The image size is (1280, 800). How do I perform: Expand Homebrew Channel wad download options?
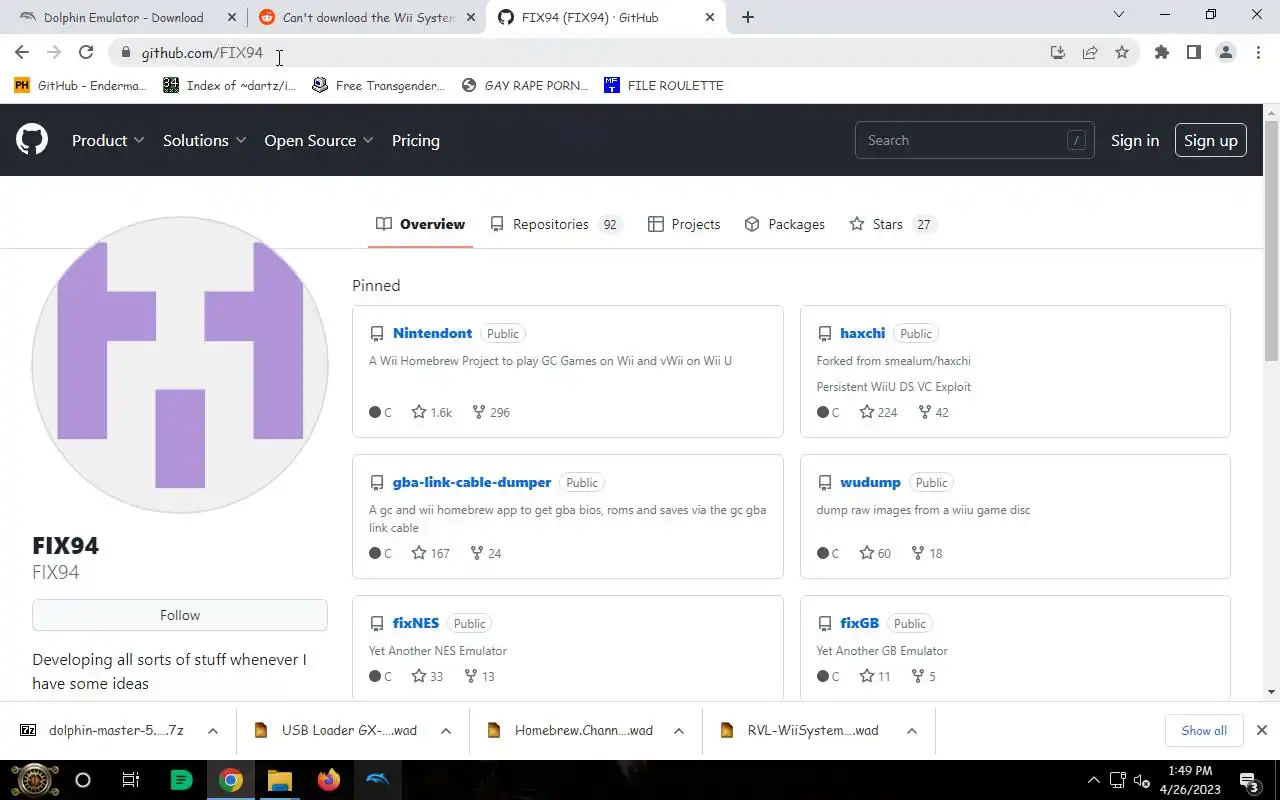(679, 731)
